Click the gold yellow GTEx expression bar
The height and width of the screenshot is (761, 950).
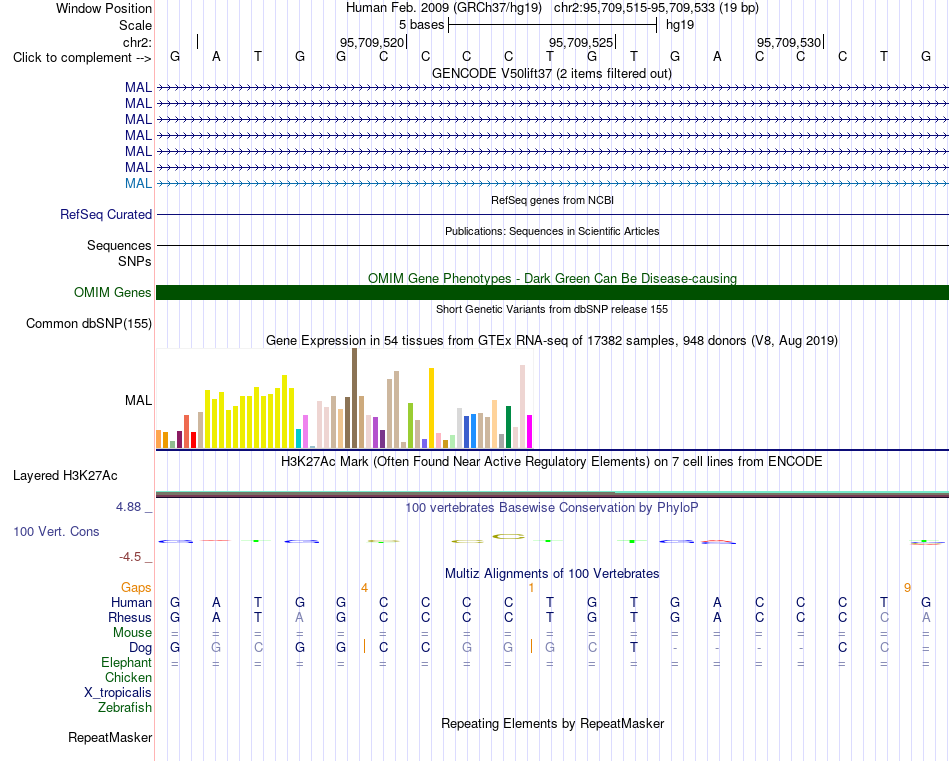pos(431,408)
